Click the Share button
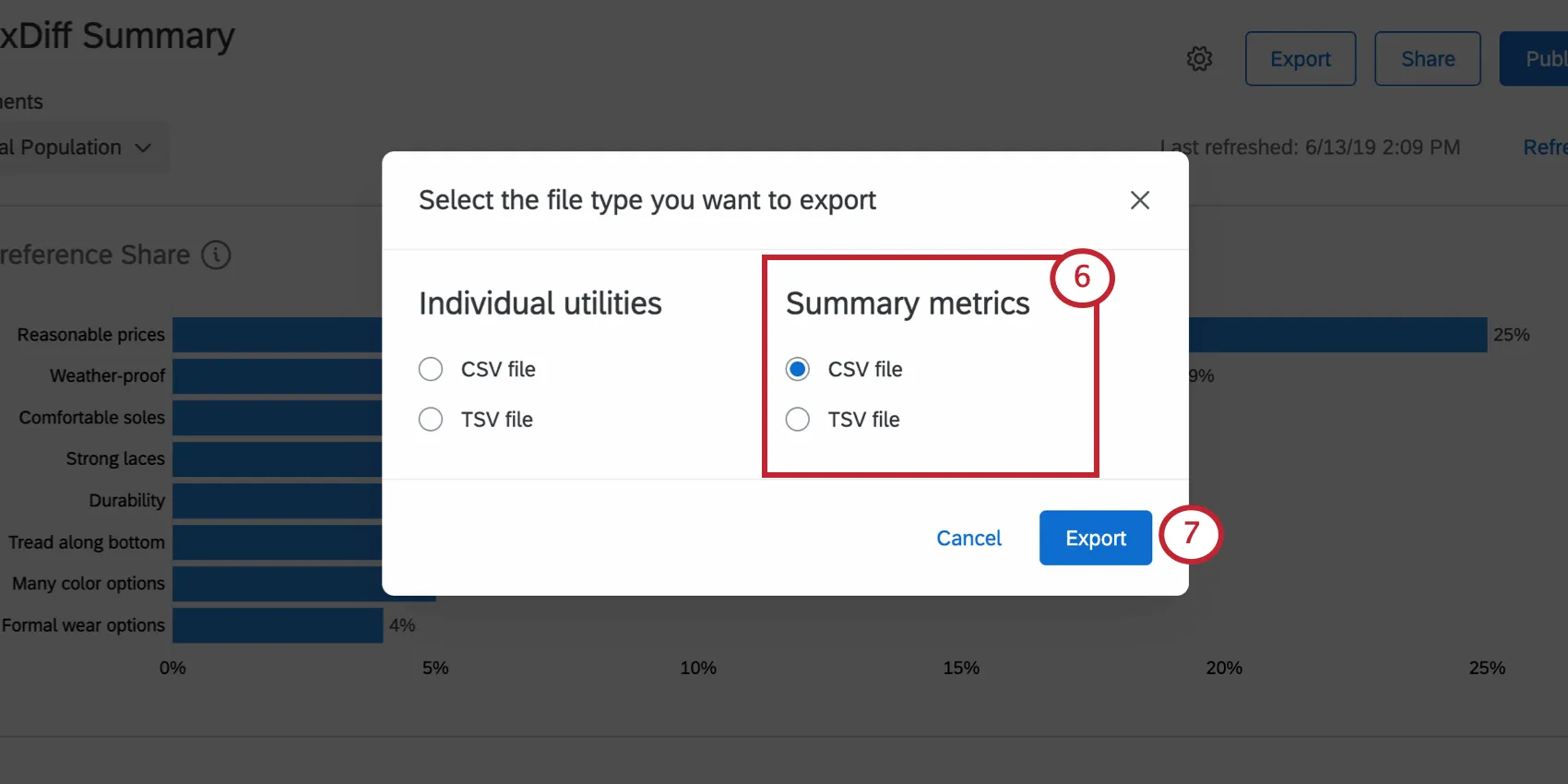1568x784 pixels. pos(1427,59)
